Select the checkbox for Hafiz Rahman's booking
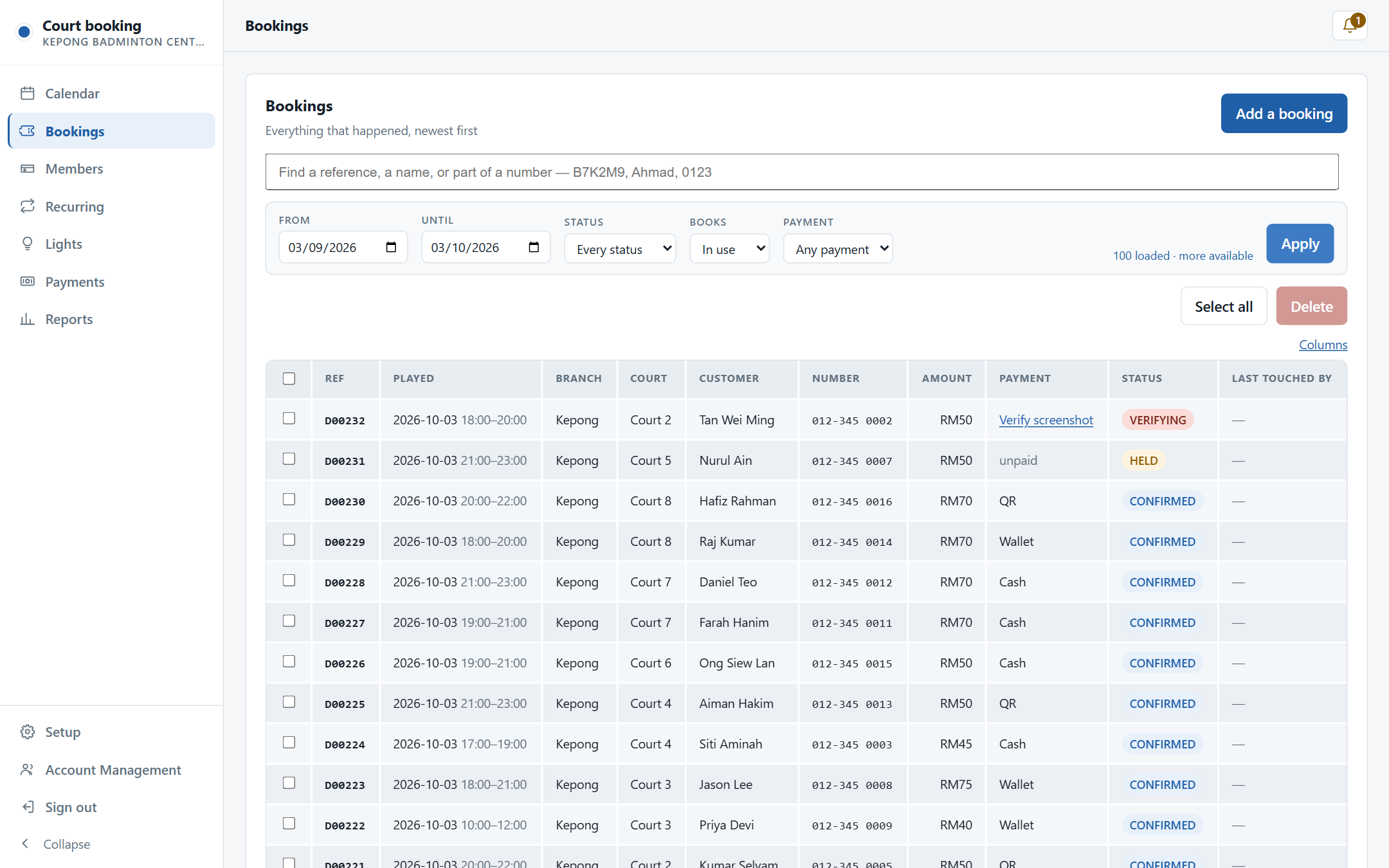This screenshot has height=868, width=1389. (289, 500)
